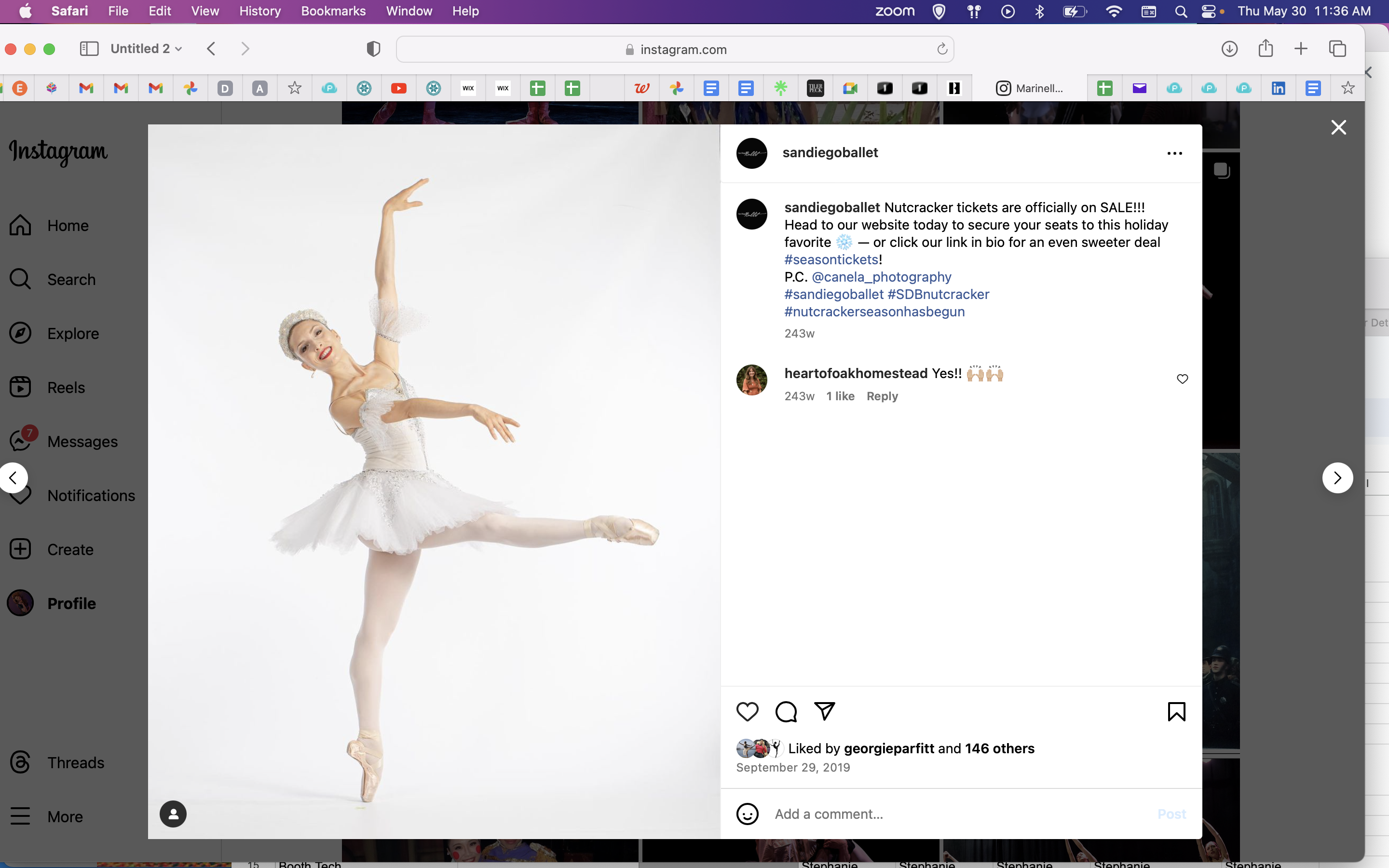Open the post's three-dot options menu

(x=1174, y=153)
